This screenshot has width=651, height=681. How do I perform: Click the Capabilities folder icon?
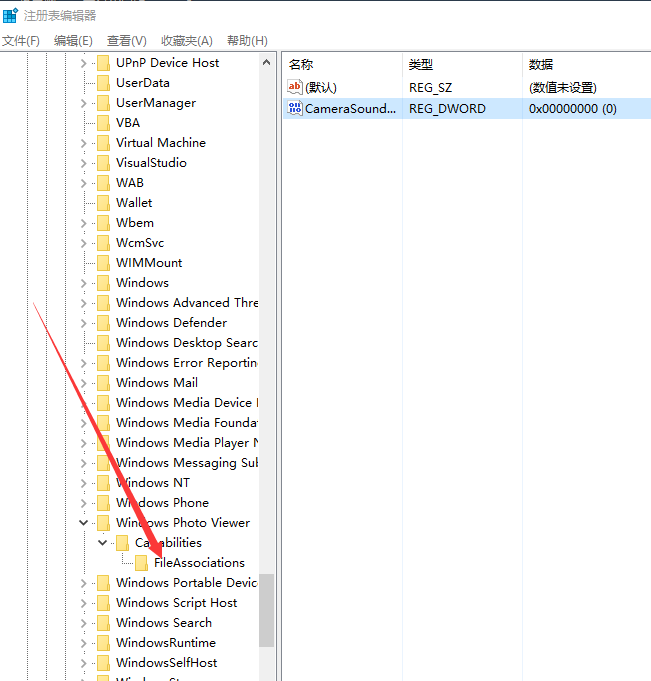coord(122,542)
